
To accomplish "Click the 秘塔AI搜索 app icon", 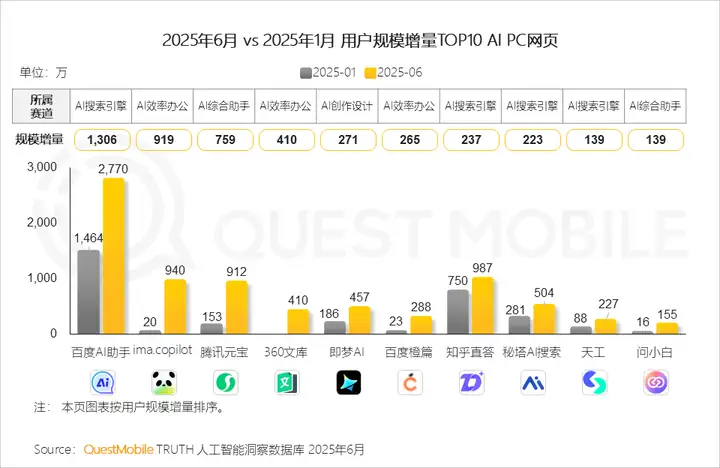I will (533, 383).
